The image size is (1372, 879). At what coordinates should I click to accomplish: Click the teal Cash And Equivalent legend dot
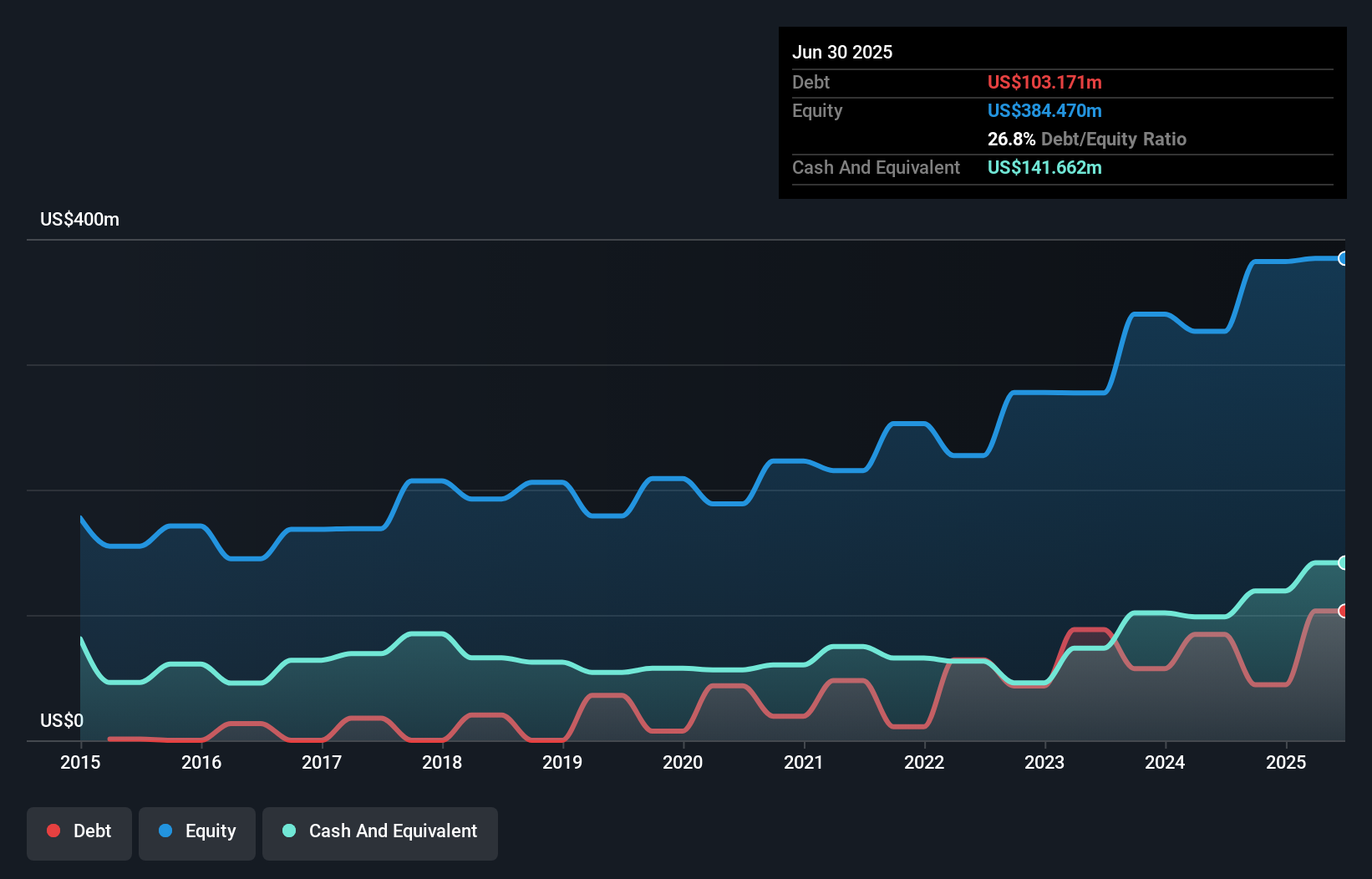(288, 831)
